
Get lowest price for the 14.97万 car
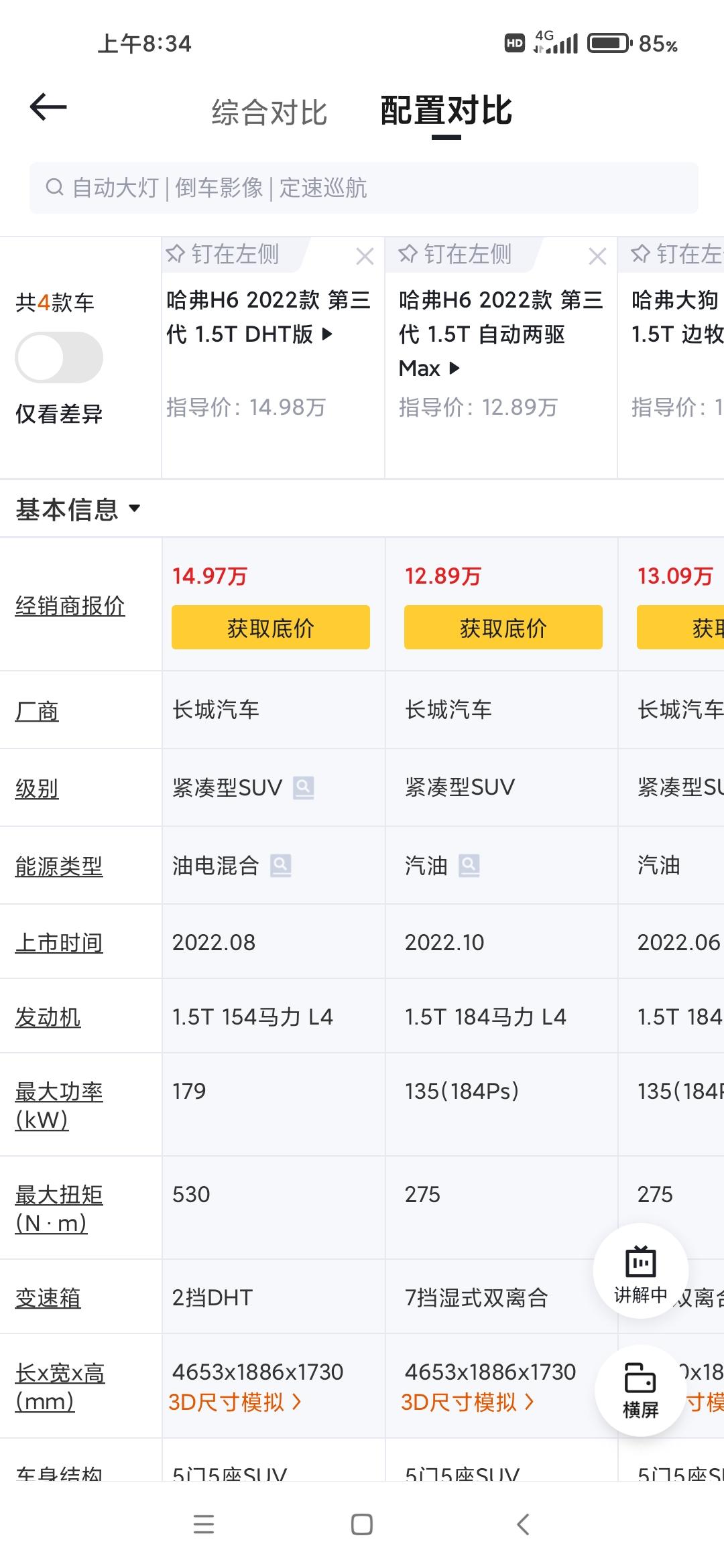(271, 627)
